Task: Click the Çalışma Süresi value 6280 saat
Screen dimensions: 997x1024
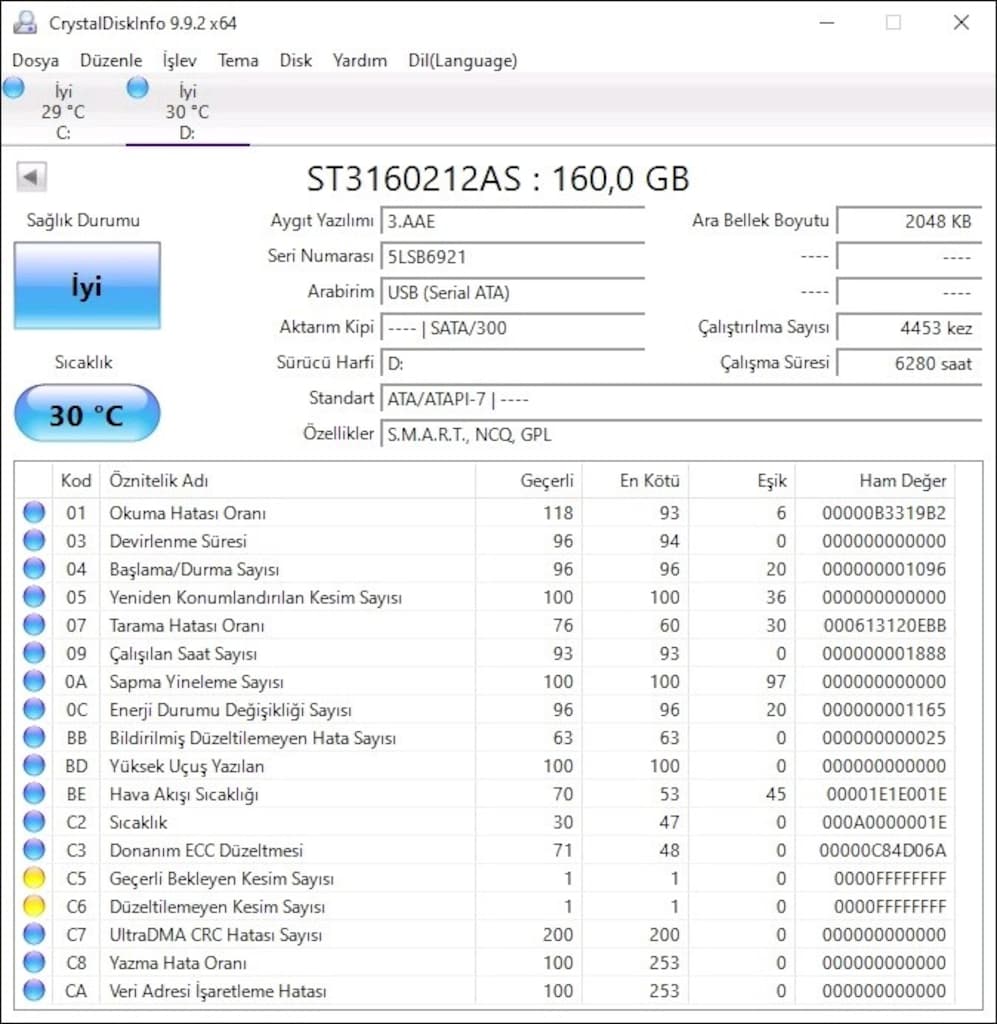Action: 909,363
